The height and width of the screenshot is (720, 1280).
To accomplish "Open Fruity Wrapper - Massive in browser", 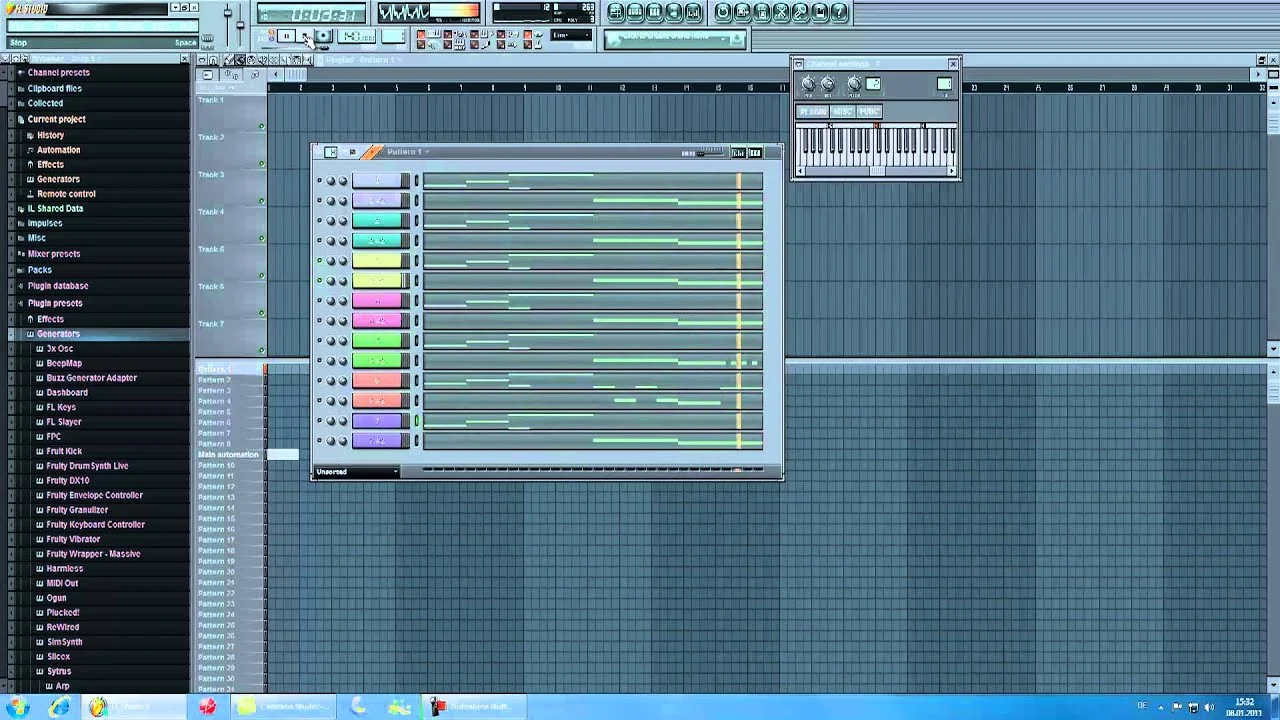I will coord(93,554).
